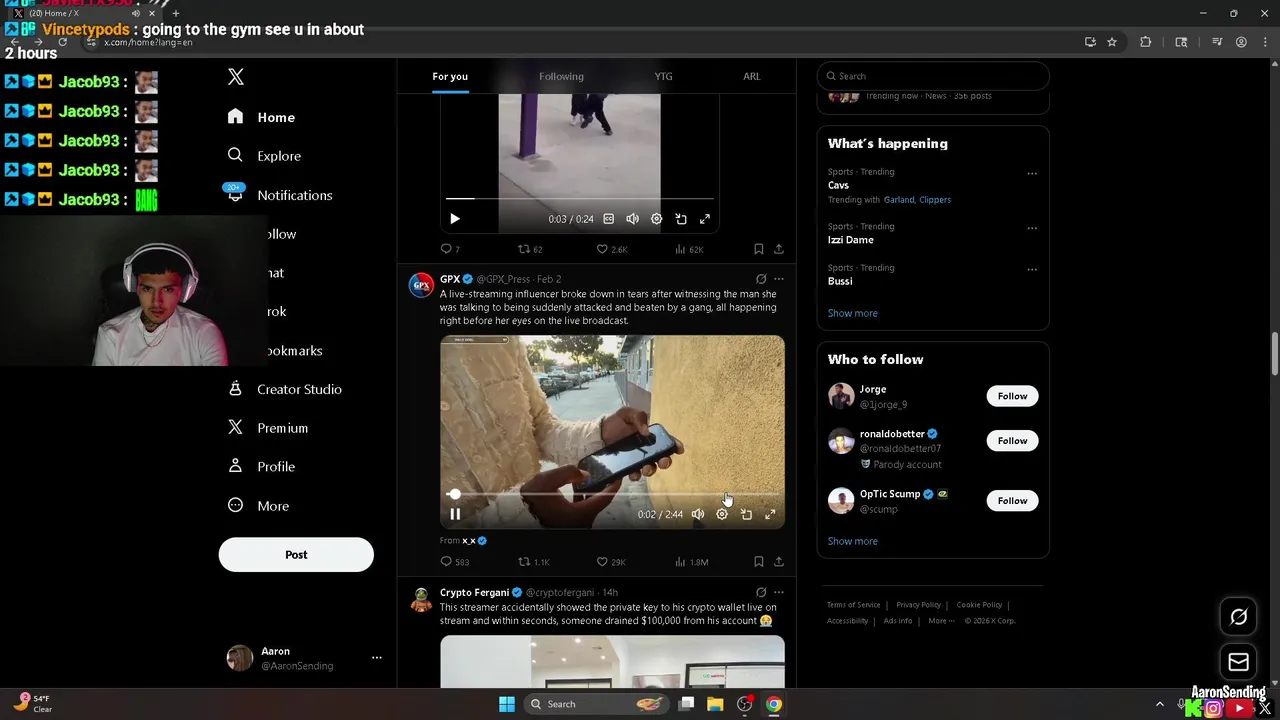Image resolution: width=1280 pixels, height=720 pixels.
Task: Open the Windows Start menu
Action: (x=507, y=704)
